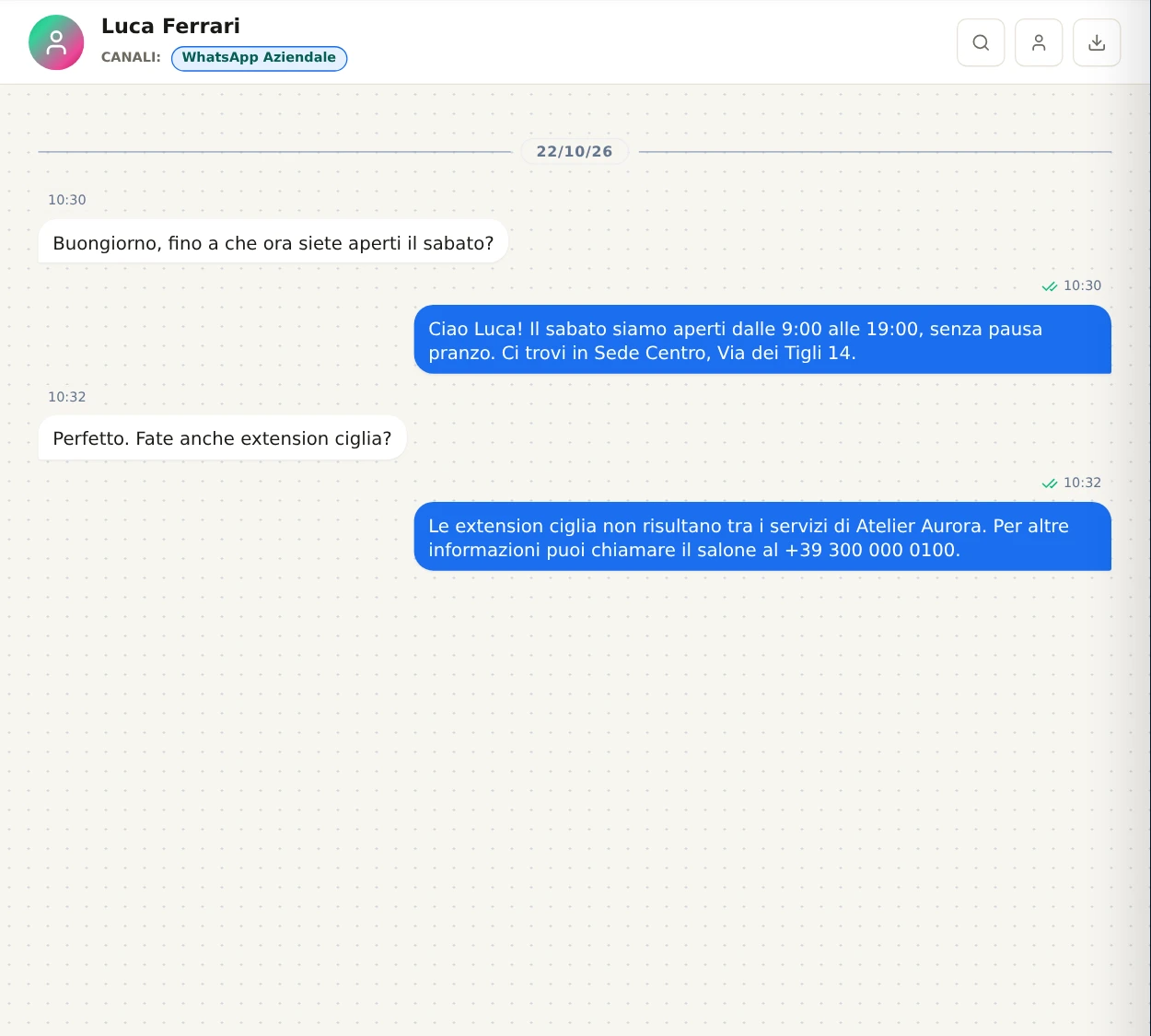The image size is (1151, 1036).
Task: Select the reply about 9:00–19:00 opening hours
Action: point(762,341)
